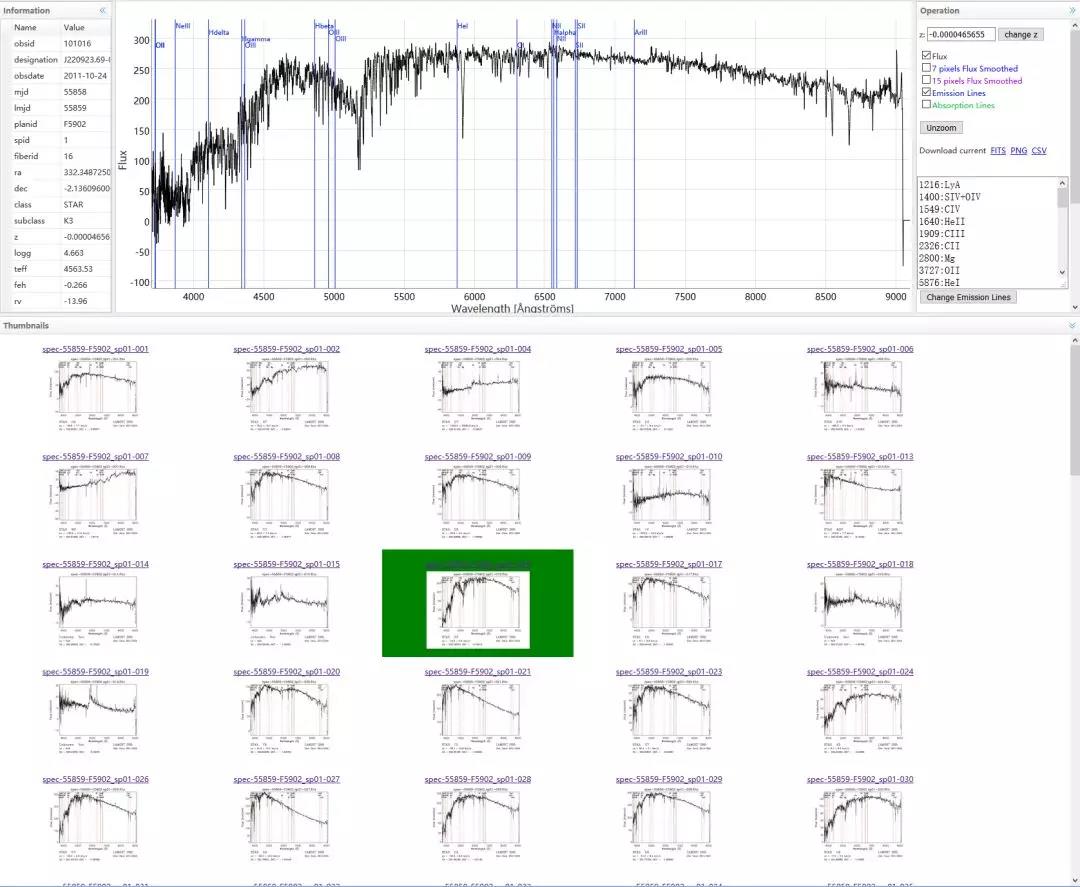The image size is (1080, 887).
Task: Click the Change Emission Lines button
Action: [x=968, y=297]
